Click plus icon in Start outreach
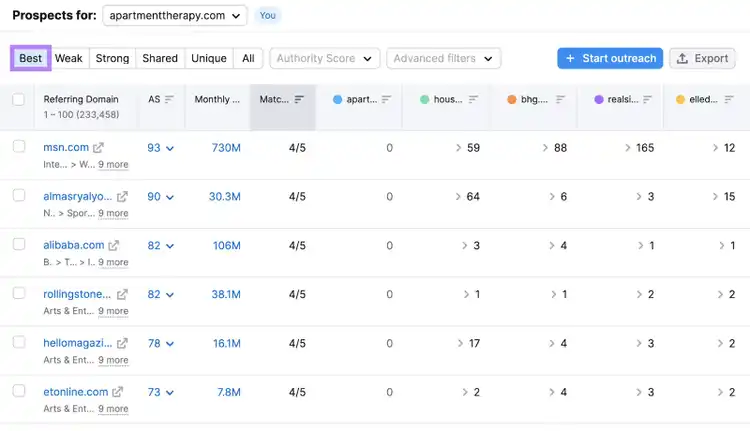Screen dimensions: 750x431 570,58
